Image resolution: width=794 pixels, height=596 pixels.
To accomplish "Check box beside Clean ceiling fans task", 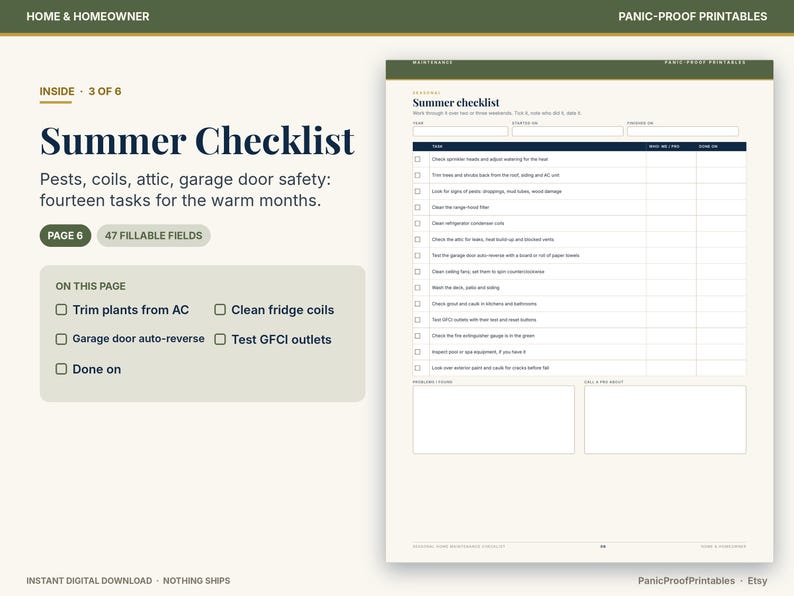I will point(418,271).
